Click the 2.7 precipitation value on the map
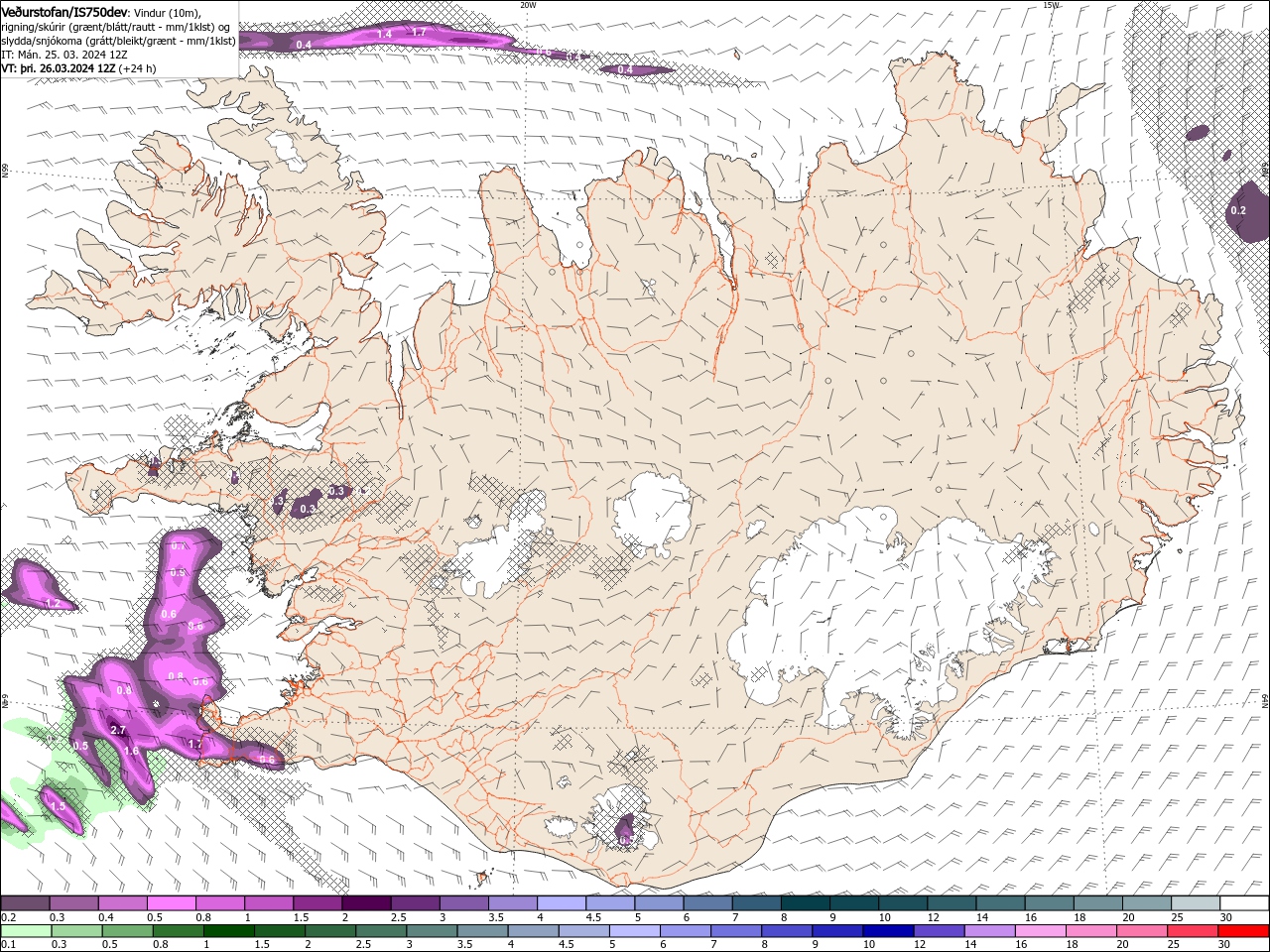 (x=118, y=730)
